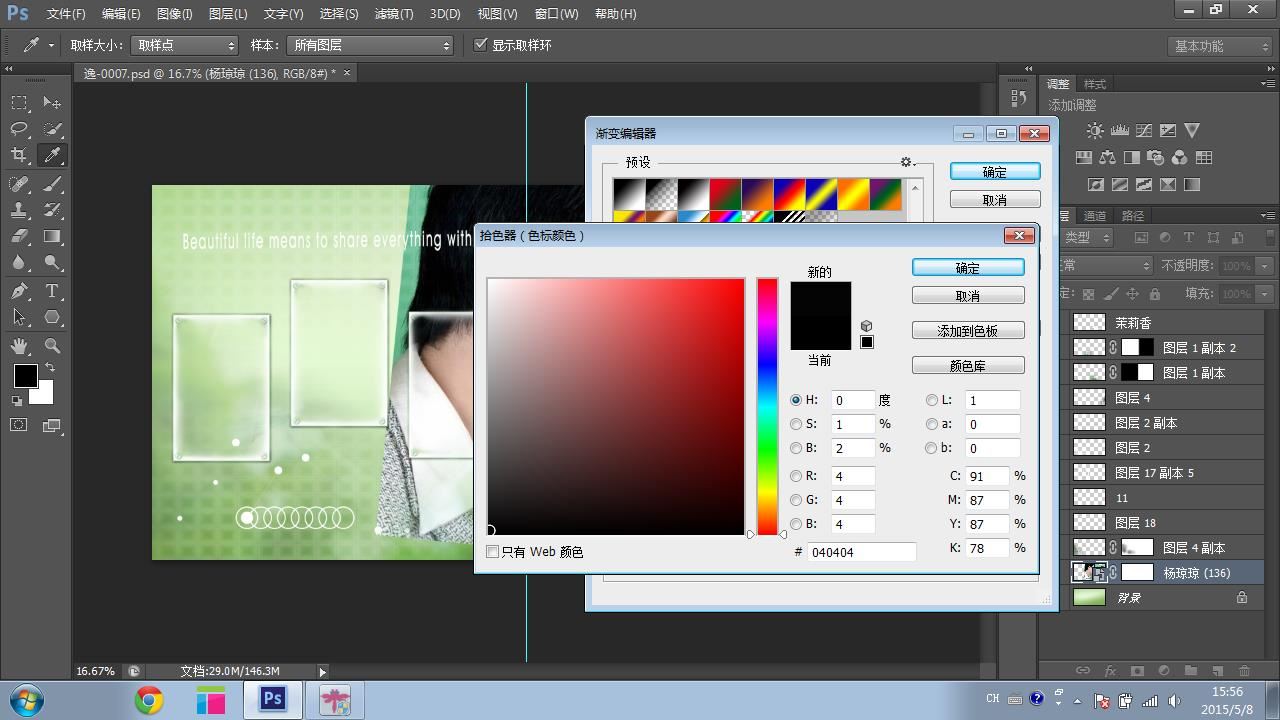Select the Lasso tool
The width and height of the screenshot is (1280, 720).
(x=19, y=129)
